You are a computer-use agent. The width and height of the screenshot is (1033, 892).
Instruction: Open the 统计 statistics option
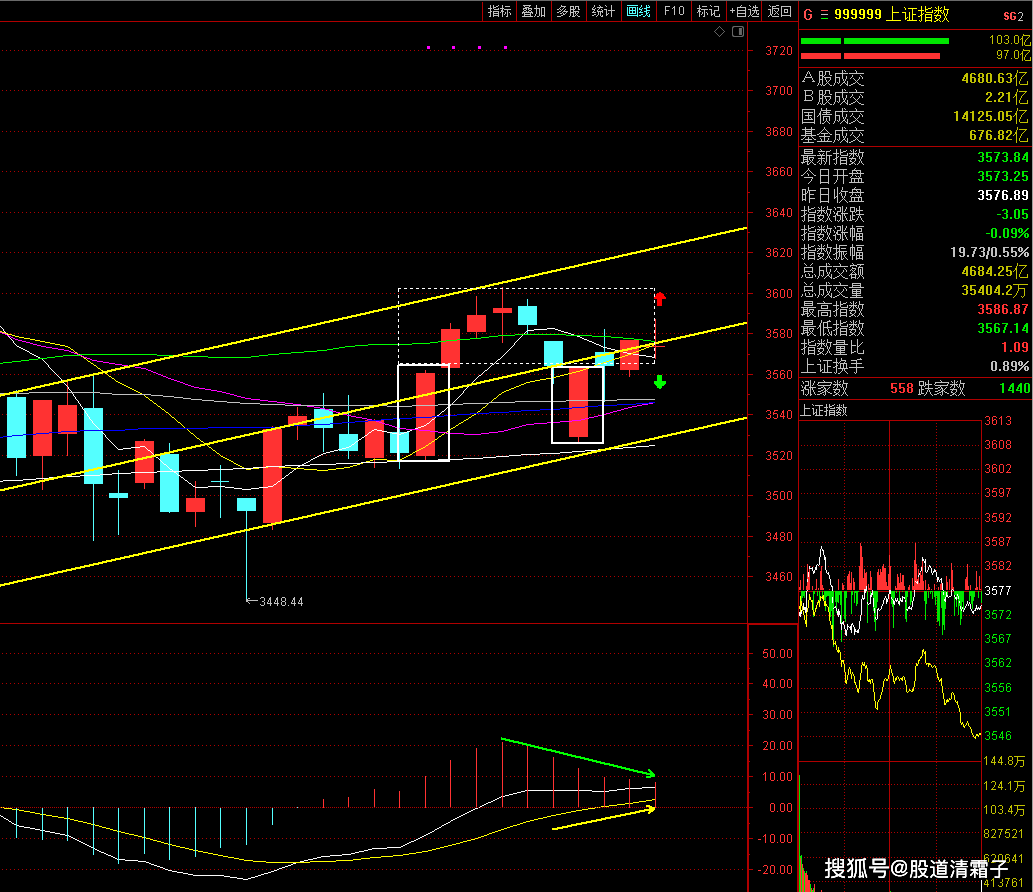coord(603,11)
